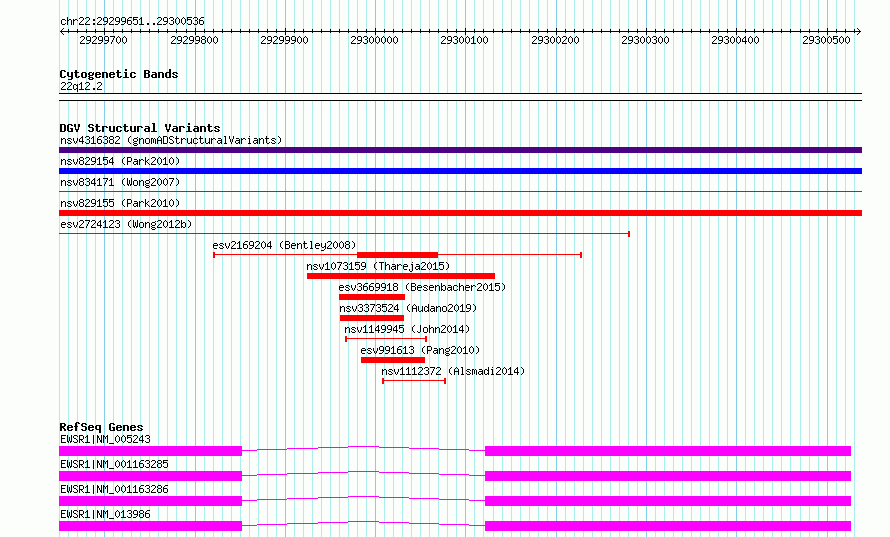The height and width of the screenshot is (537, 890).
Task: Select the 22q12.2 band label
Action: click(81, 86)
